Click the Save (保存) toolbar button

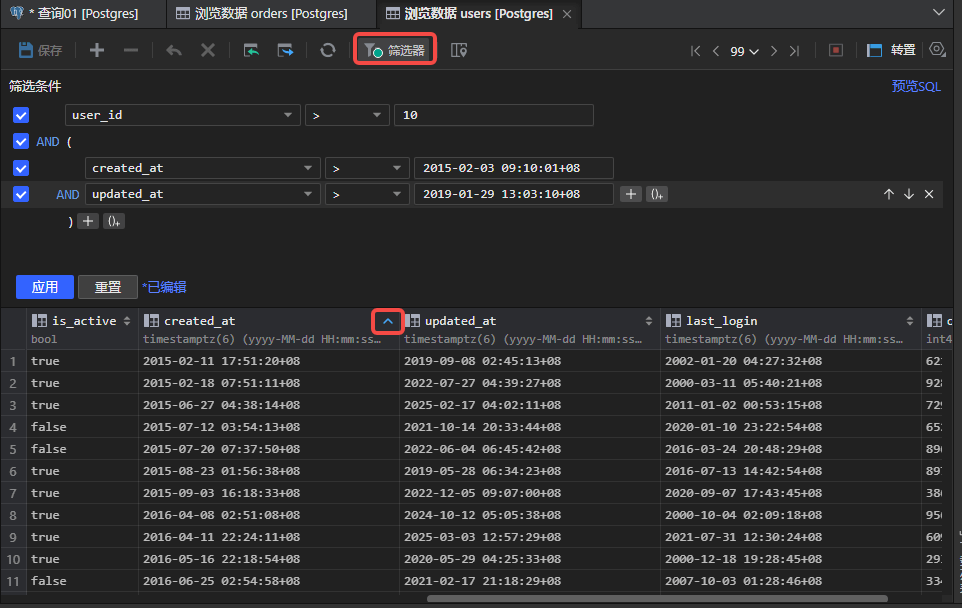(40, 50)
